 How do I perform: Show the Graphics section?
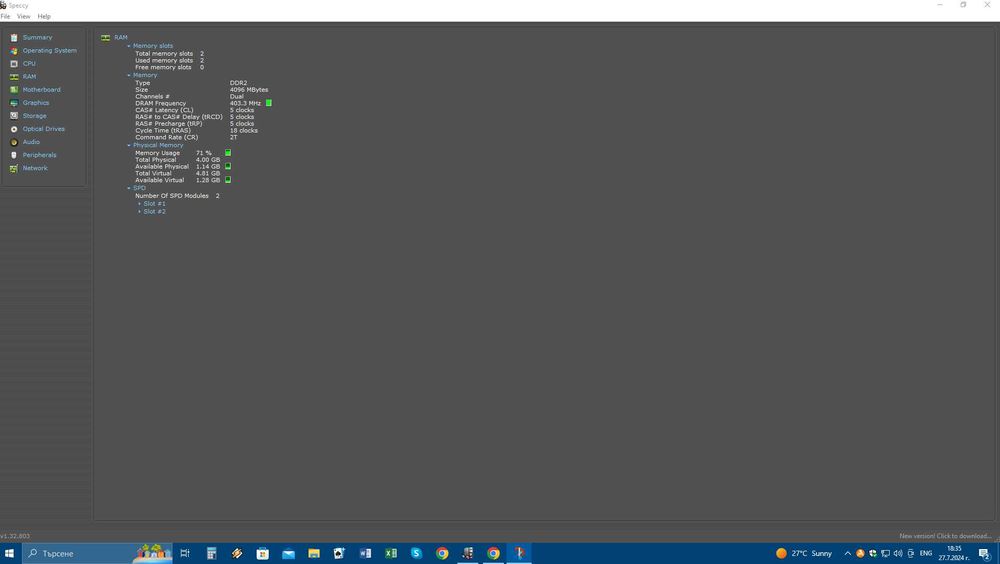(x=36, y=103)
